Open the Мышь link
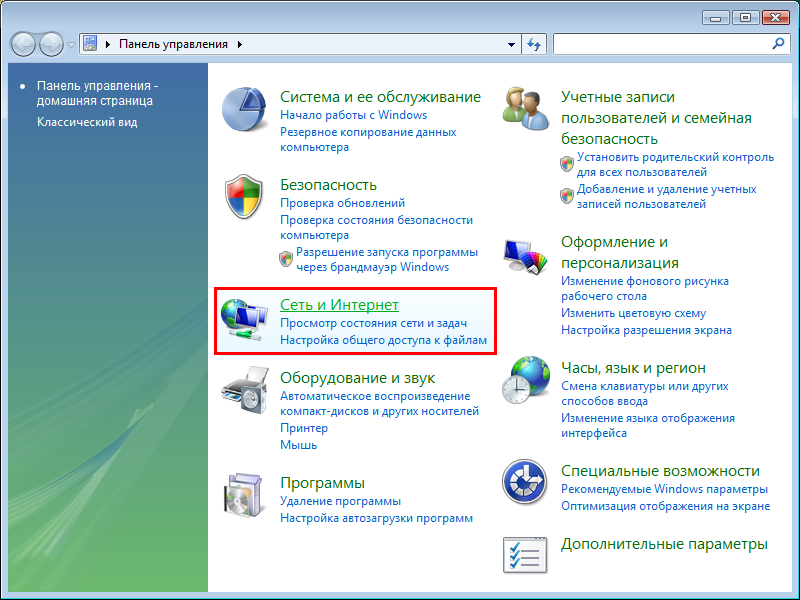This screenshot has width=800, height=600. coord(298,445)
